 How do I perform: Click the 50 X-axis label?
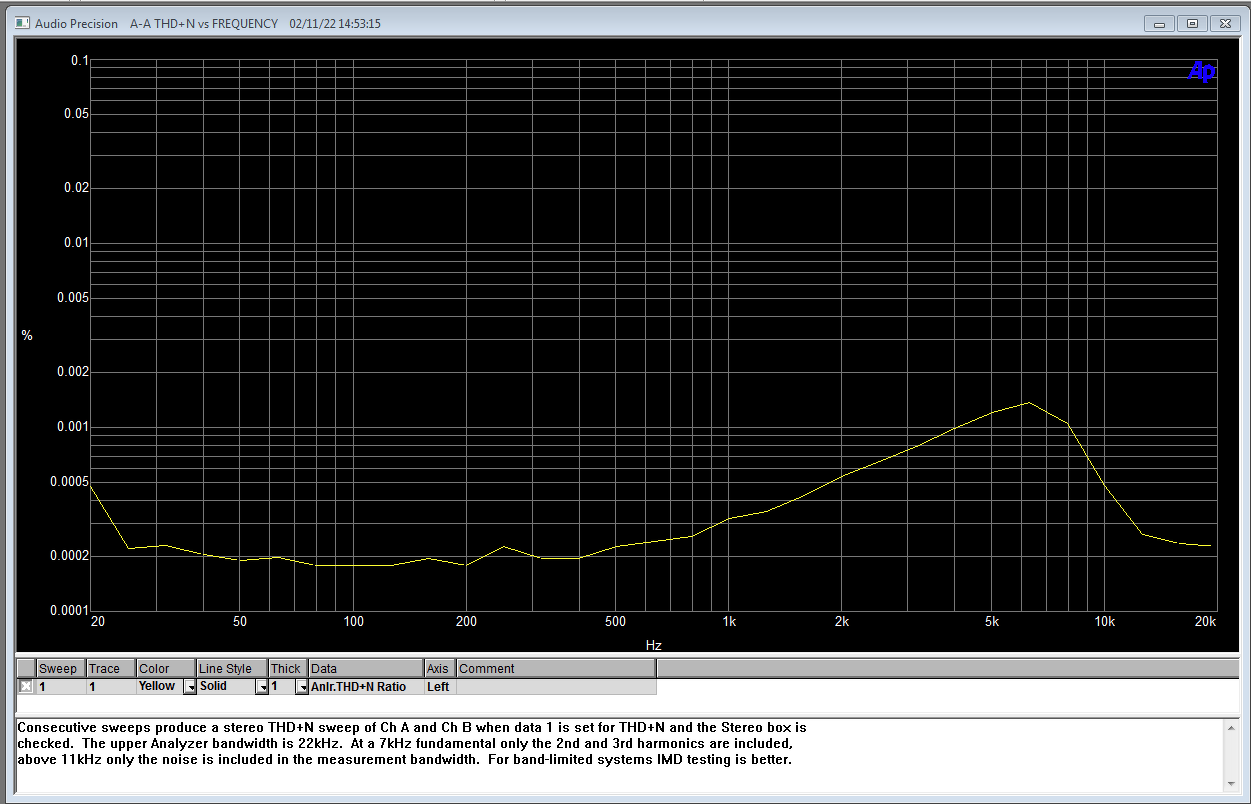(x=239, y=622)
